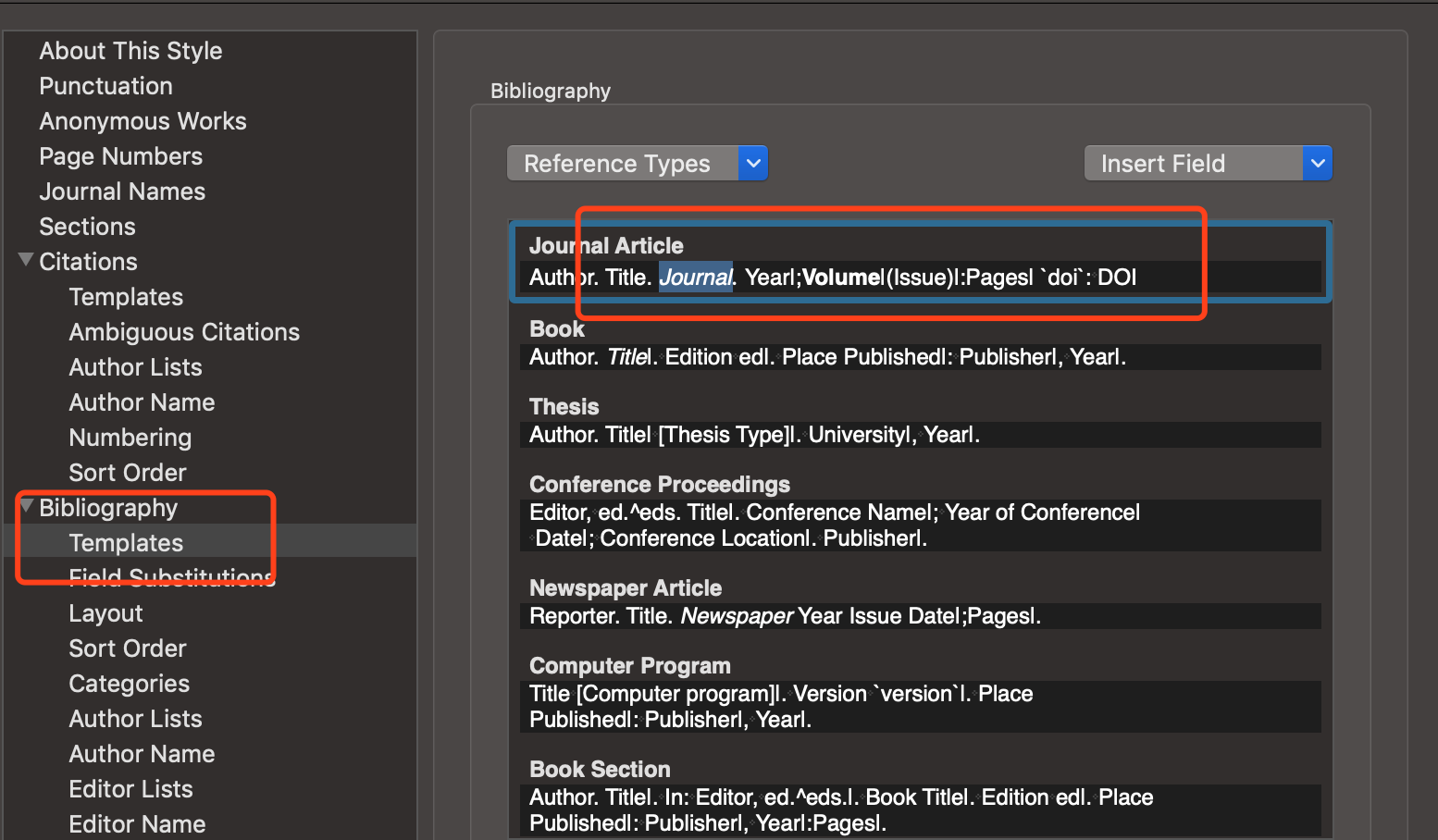
Task: Select Sort Order under Bibliography
Action: click(128, 649)
